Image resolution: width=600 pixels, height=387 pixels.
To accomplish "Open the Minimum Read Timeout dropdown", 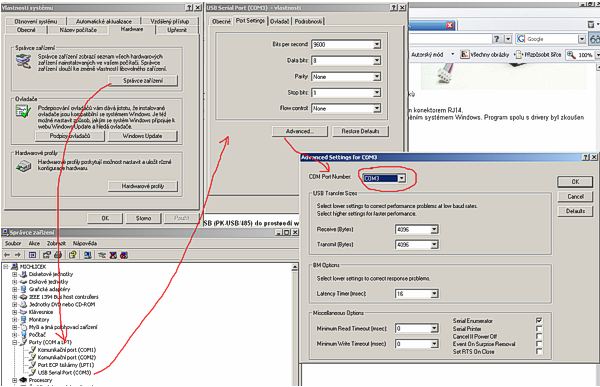I will tap(434, 329).
